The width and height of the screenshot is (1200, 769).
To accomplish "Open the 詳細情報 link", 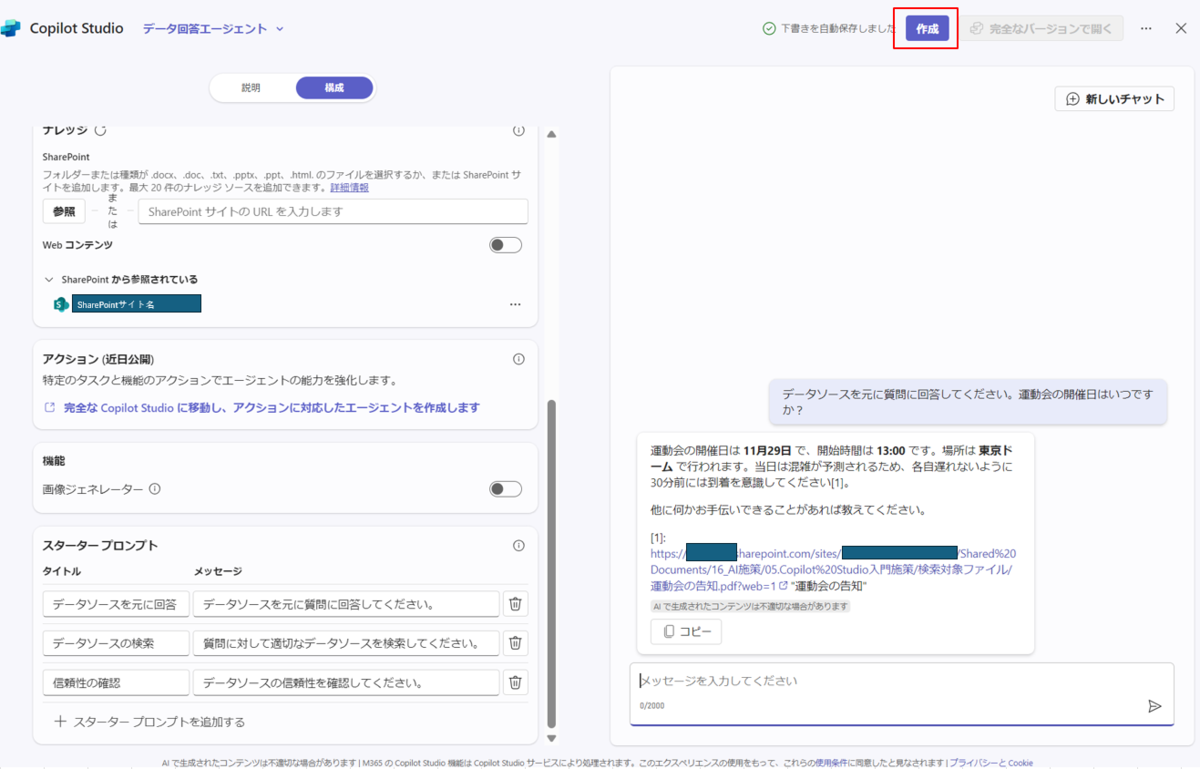I will [x=349, y=187].
